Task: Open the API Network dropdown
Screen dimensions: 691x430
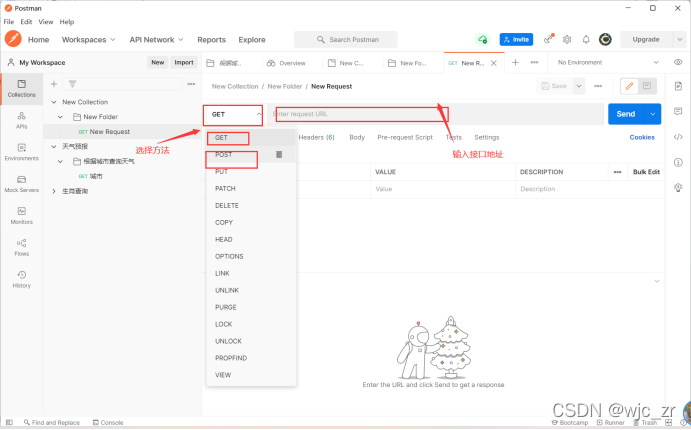Action: tap(156, 40)
